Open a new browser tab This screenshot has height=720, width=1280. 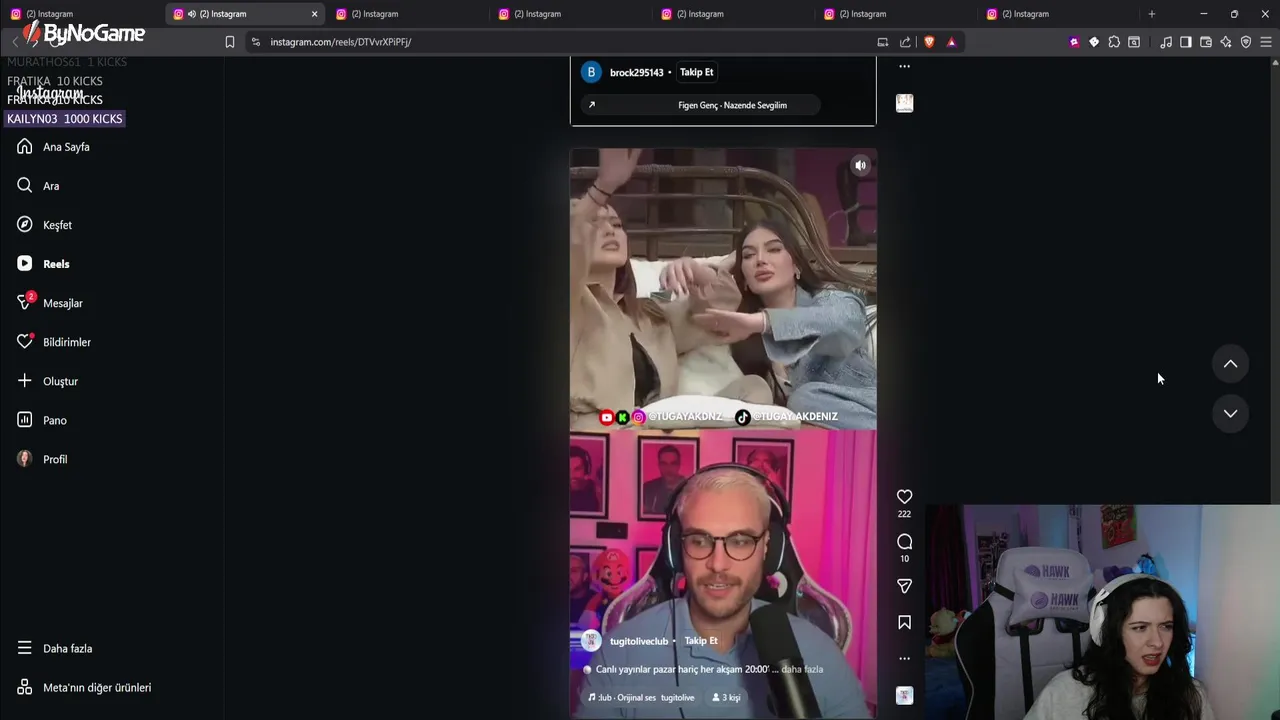click(1152, 14)
